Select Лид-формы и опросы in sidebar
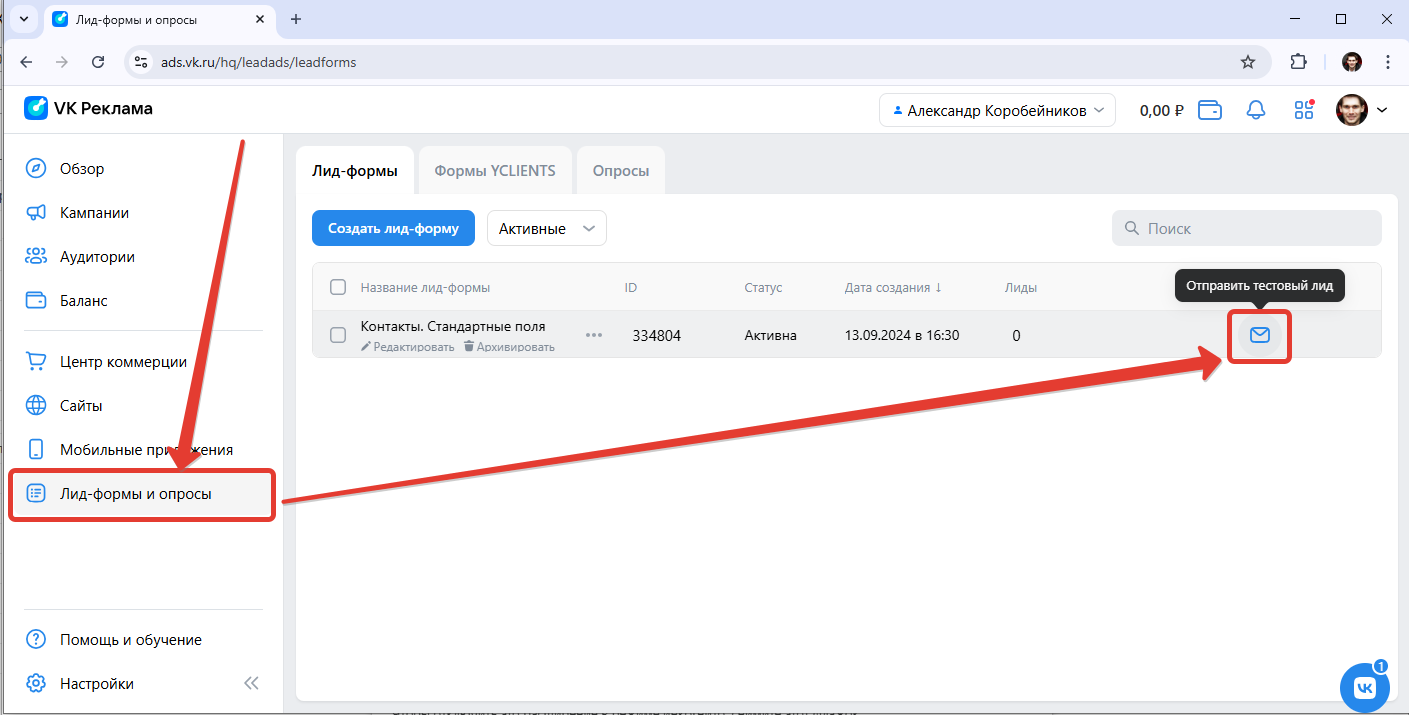Image resolution: width=1409 pixels, height=715 pixels. click(x=141, y=494)
